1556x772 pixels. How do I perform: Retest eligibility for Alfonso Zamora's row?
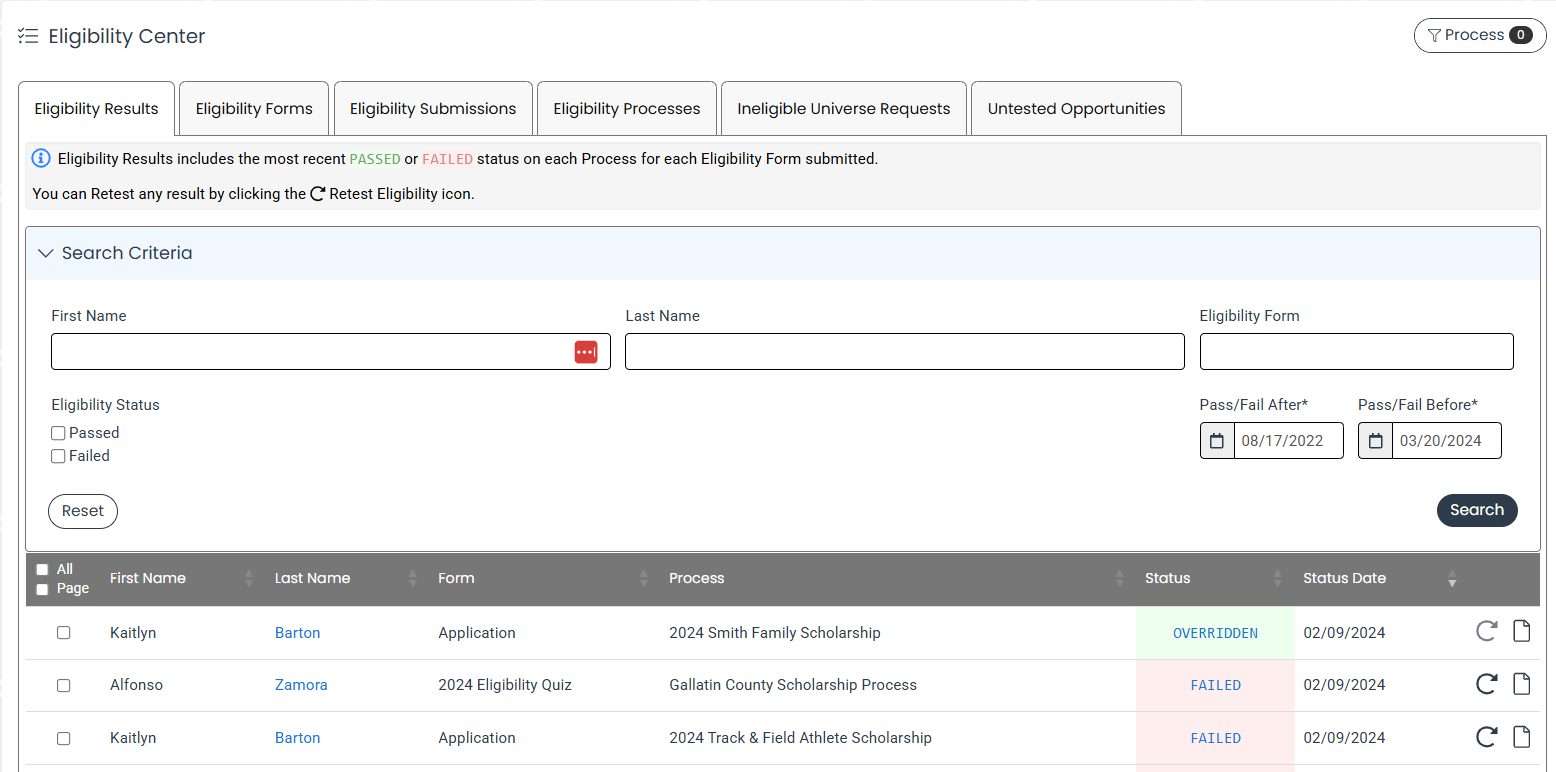point(1486,685)
